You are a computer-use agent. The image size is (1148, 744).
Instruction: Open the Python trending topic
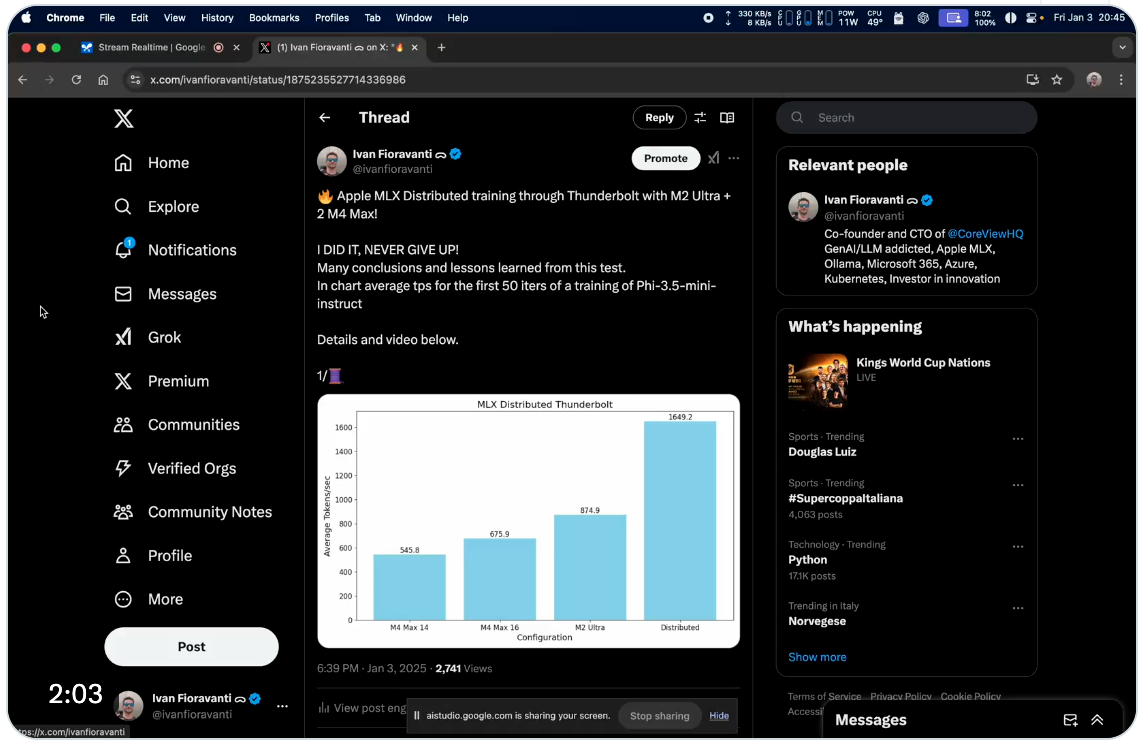point(808,560)
